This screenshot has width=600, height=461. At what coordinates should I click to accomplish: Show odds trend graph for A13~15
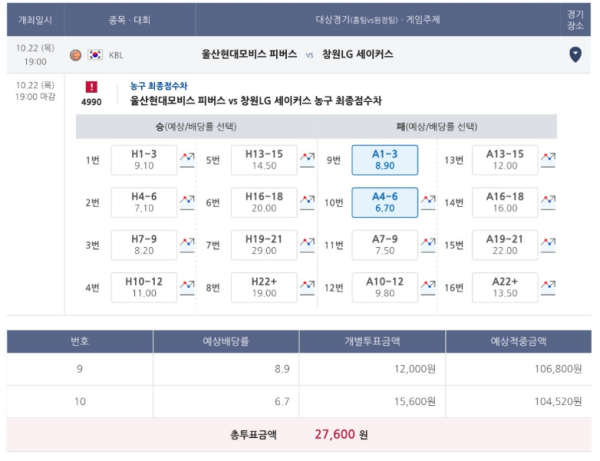pos(548,160)
